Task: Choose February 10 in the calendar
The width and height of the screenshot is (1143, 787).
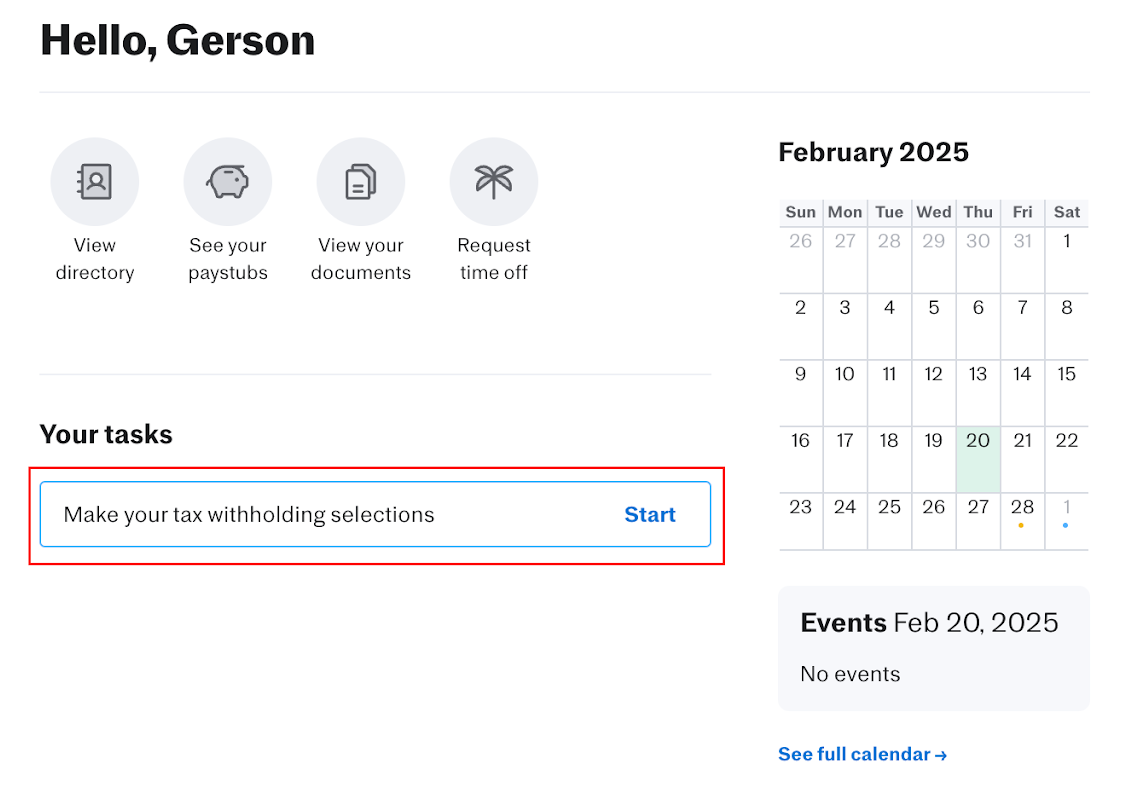Action: click(x=845, y=374)
